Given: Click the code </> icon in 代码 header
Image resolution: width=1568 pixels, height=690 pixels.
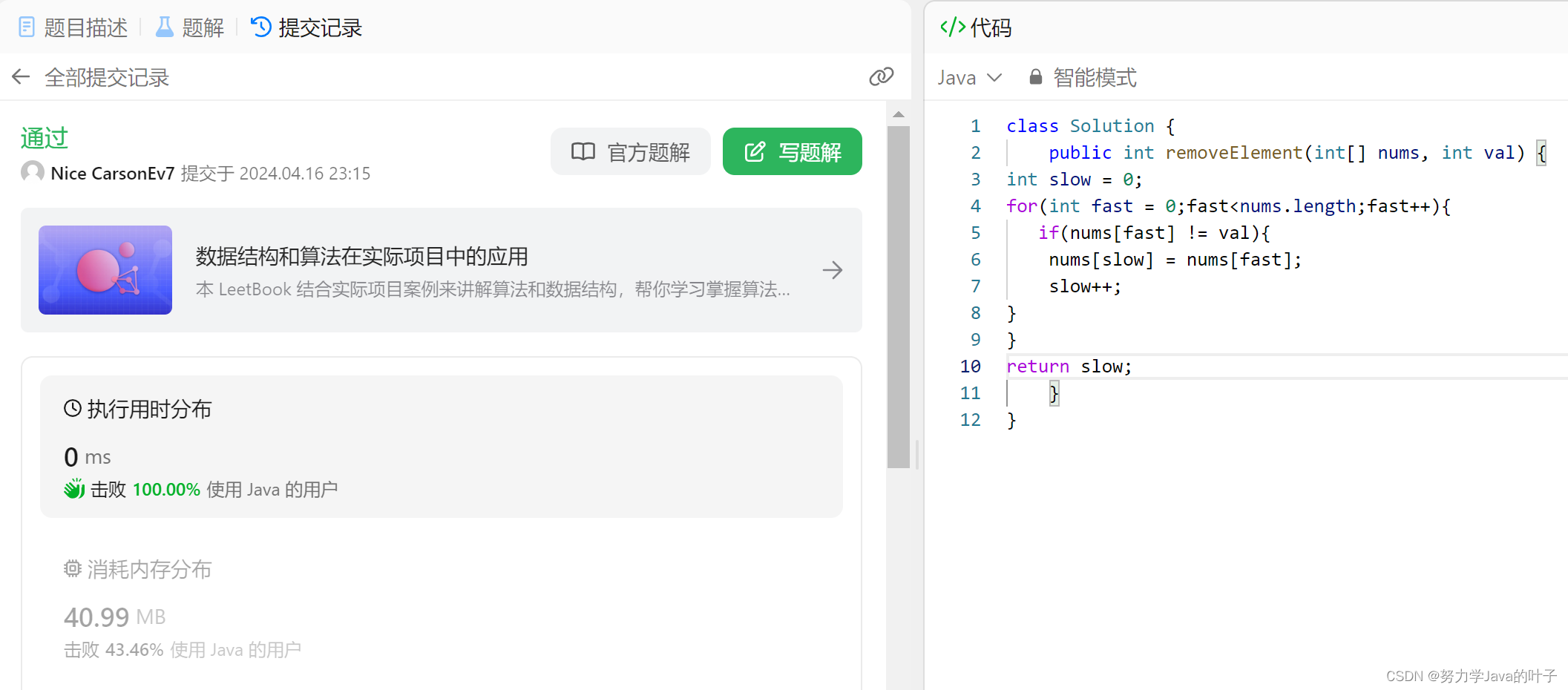Looking at the screenshot, I should pyautogui.click(x=952, y=27).
